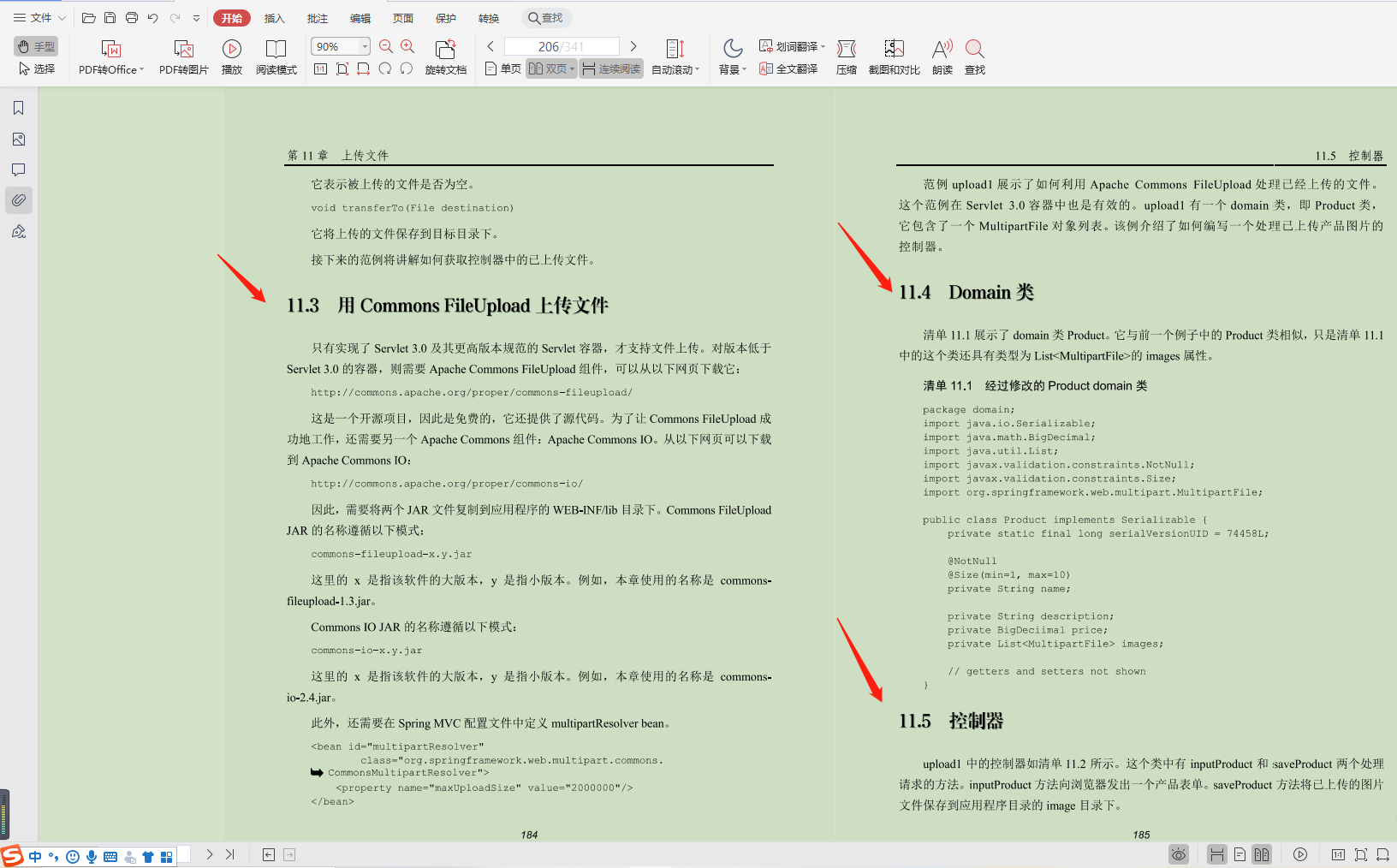Click the Undo arrow icon

pyautogui.click(x=152, y=18)
